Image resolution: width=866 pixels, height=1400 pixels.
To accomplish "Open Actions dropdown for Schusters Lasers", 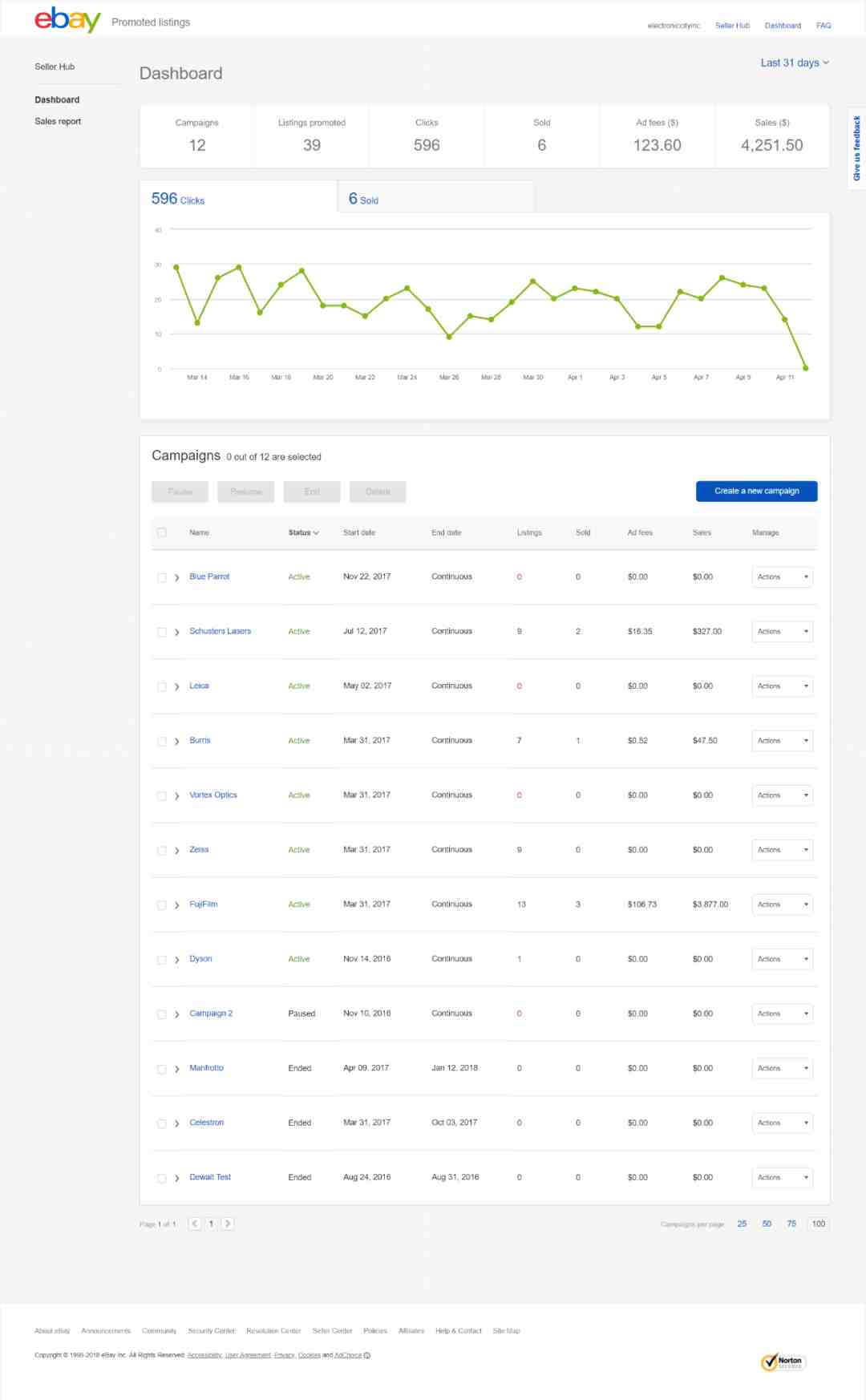I will tap(783, 631).
